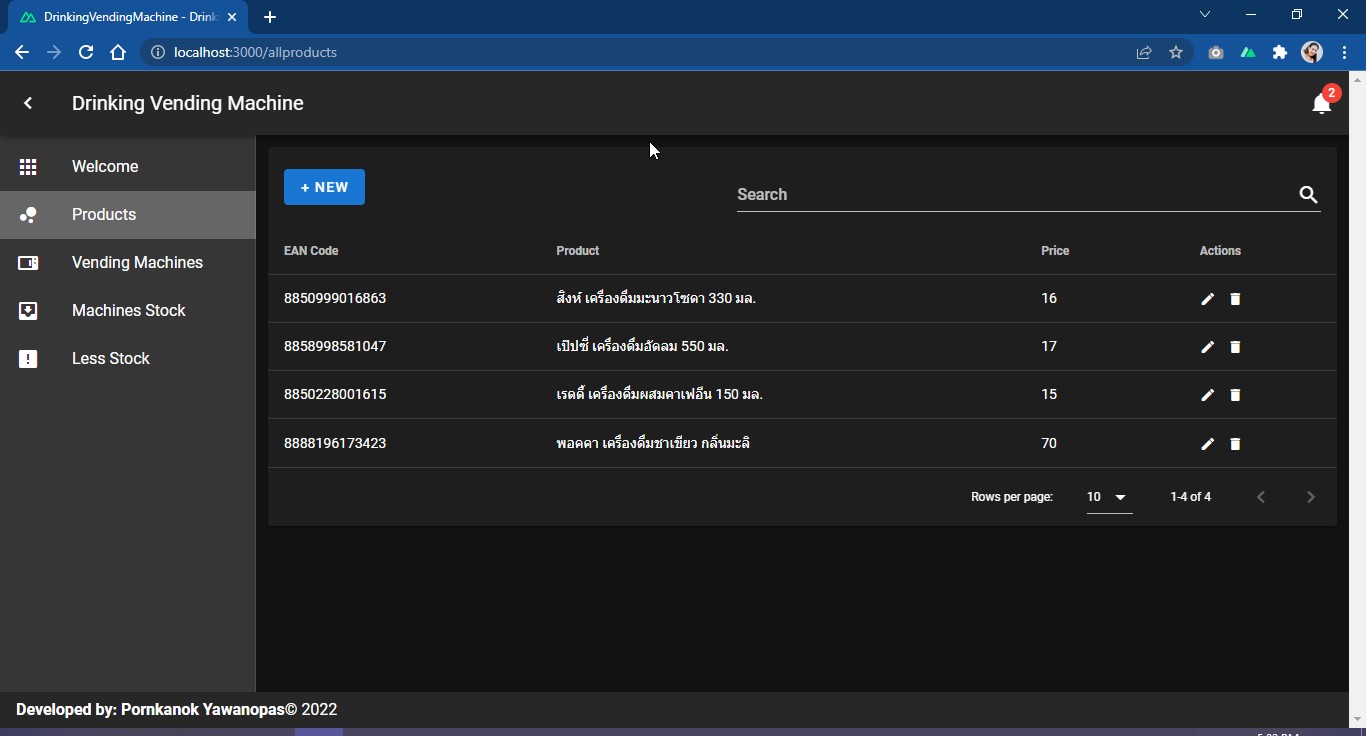
Task: Open the Nuxt extension icon in toolbar
Action: point(1248,52)
